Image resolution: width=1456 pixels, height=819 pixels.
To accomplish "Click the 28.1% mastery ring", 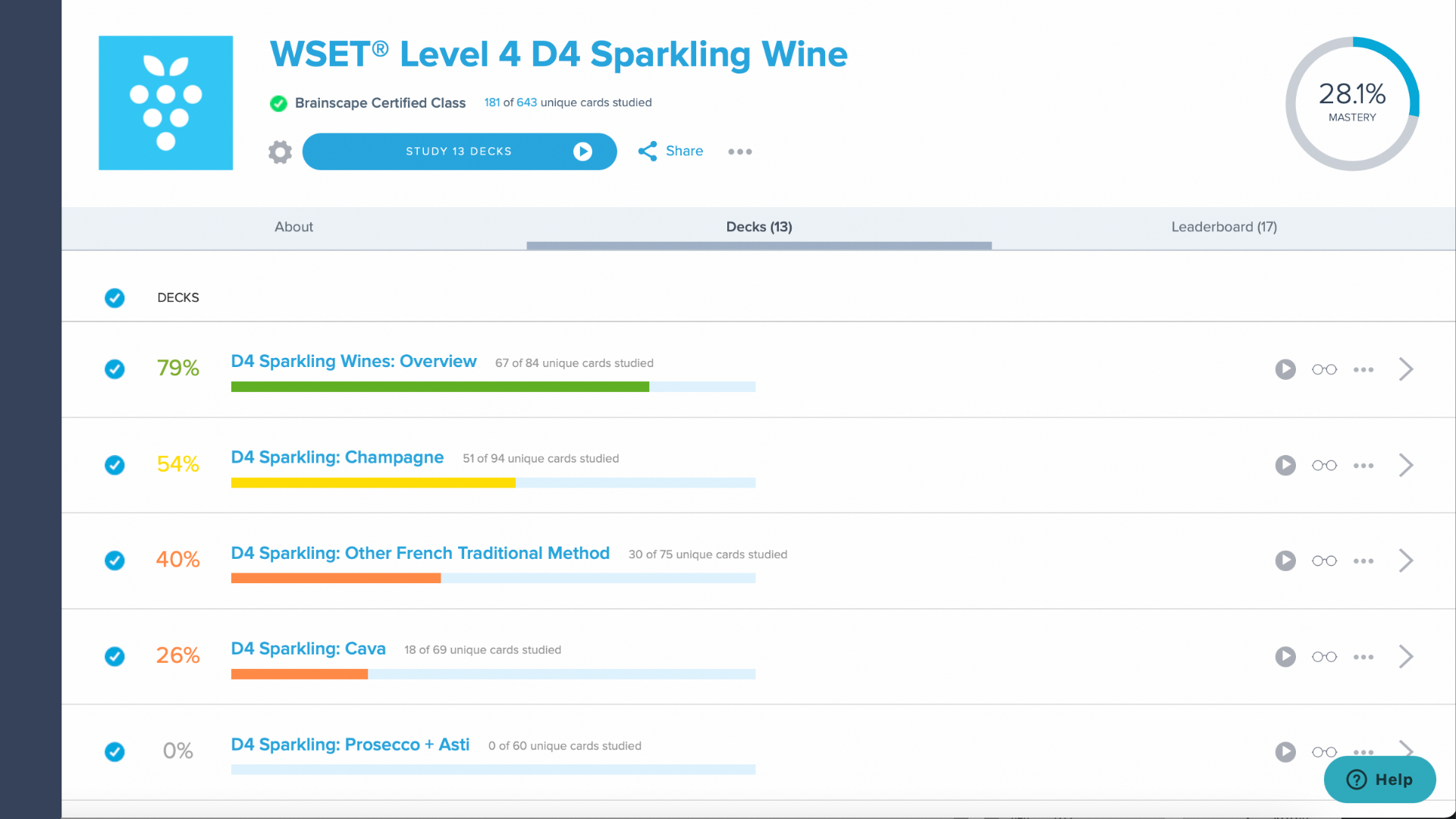I will click(x=1354, y=103).
